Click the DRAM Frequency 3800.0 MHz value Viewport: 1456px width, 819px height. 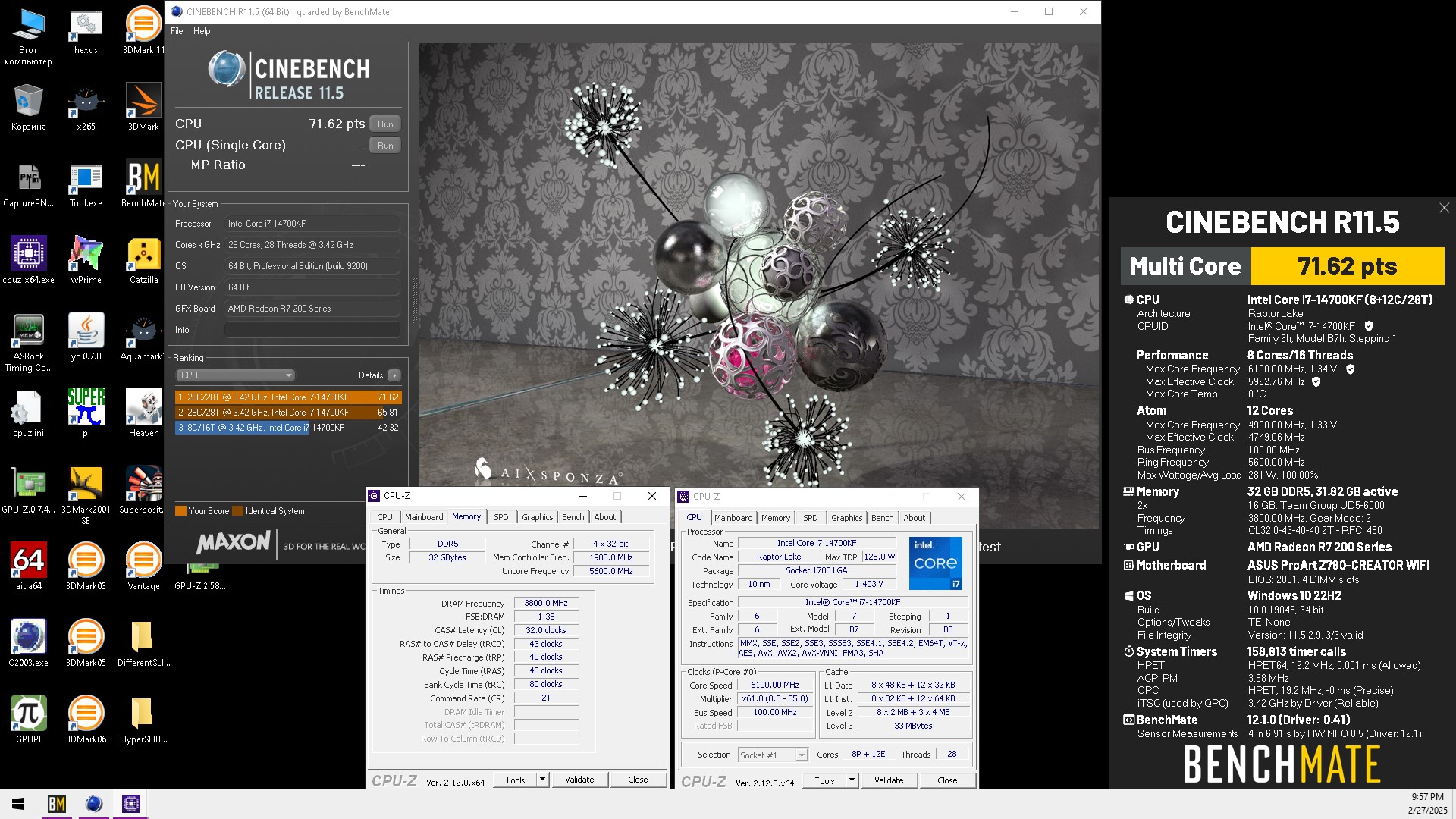(546, 603)
